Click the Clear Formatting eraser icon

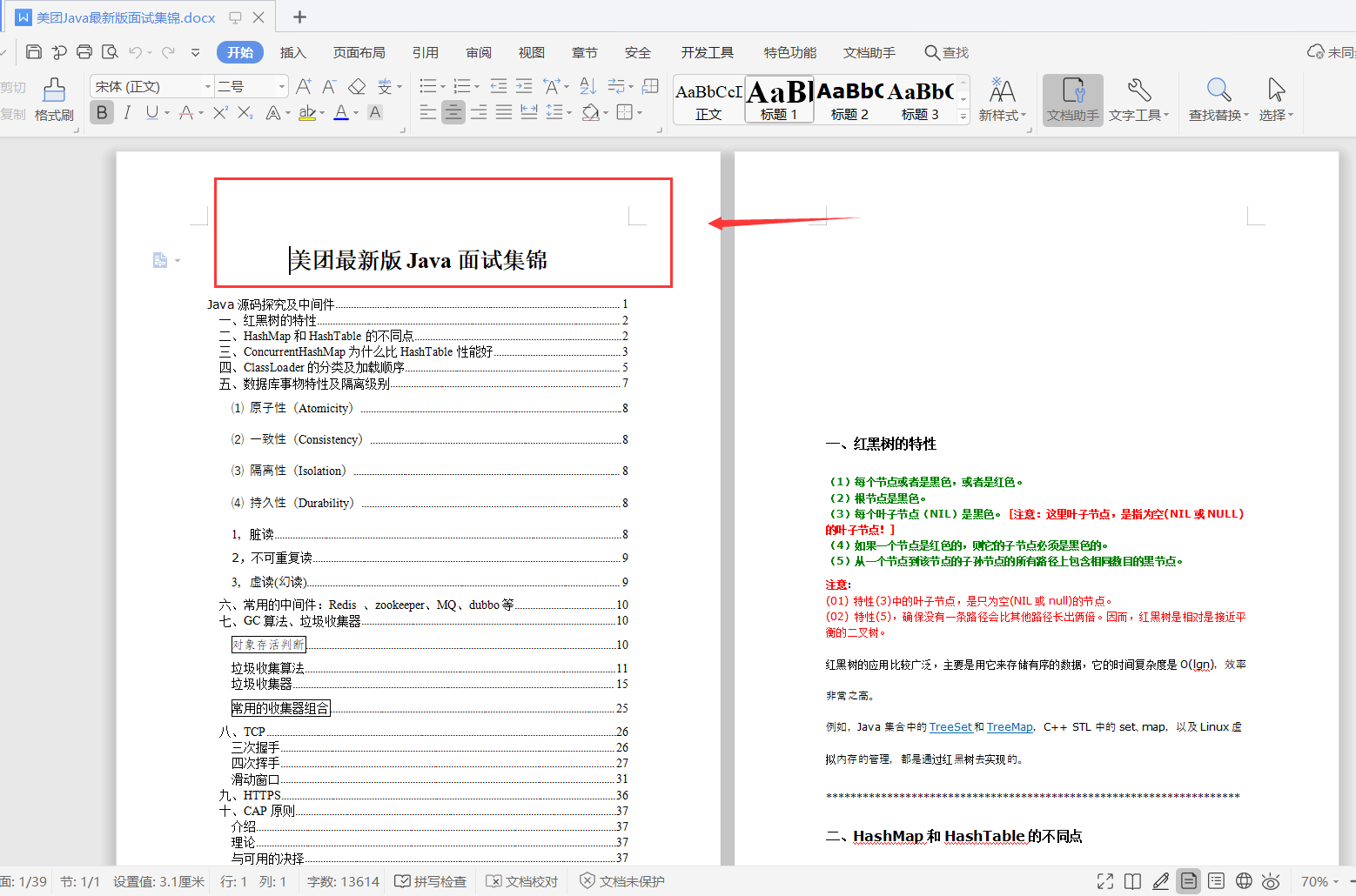point(357,86)
